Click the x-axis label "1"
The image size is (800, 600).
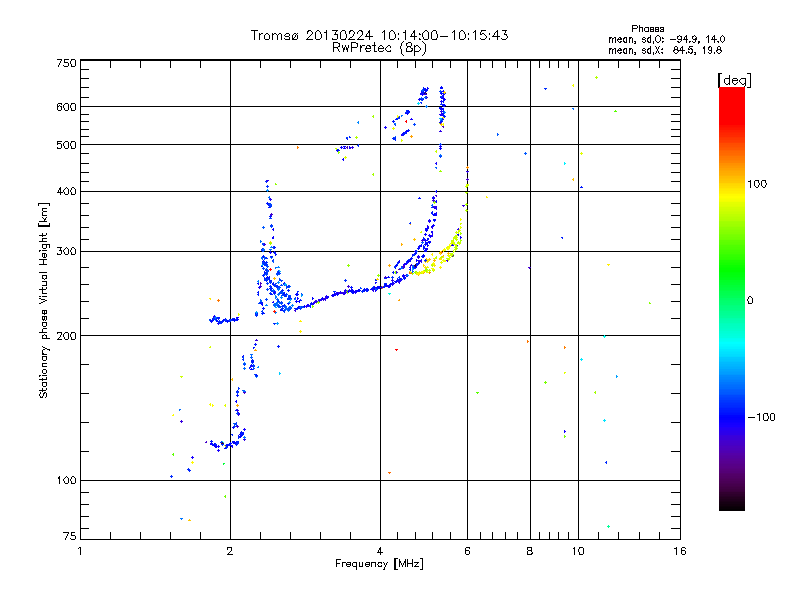pyautogui.click(x=80, y=551)
